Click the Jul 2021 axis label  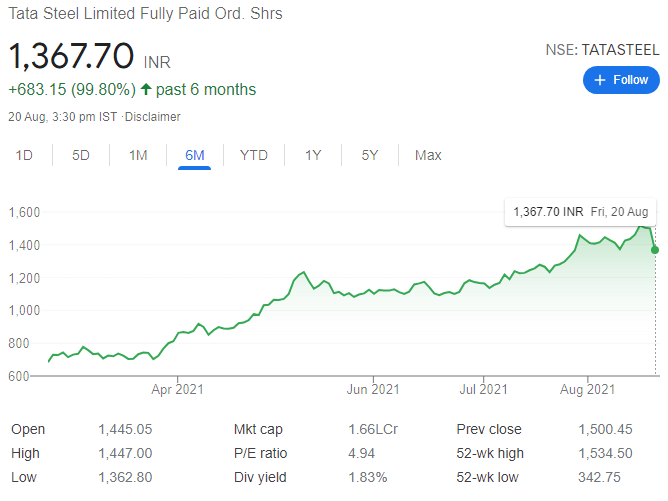[484, 389]
